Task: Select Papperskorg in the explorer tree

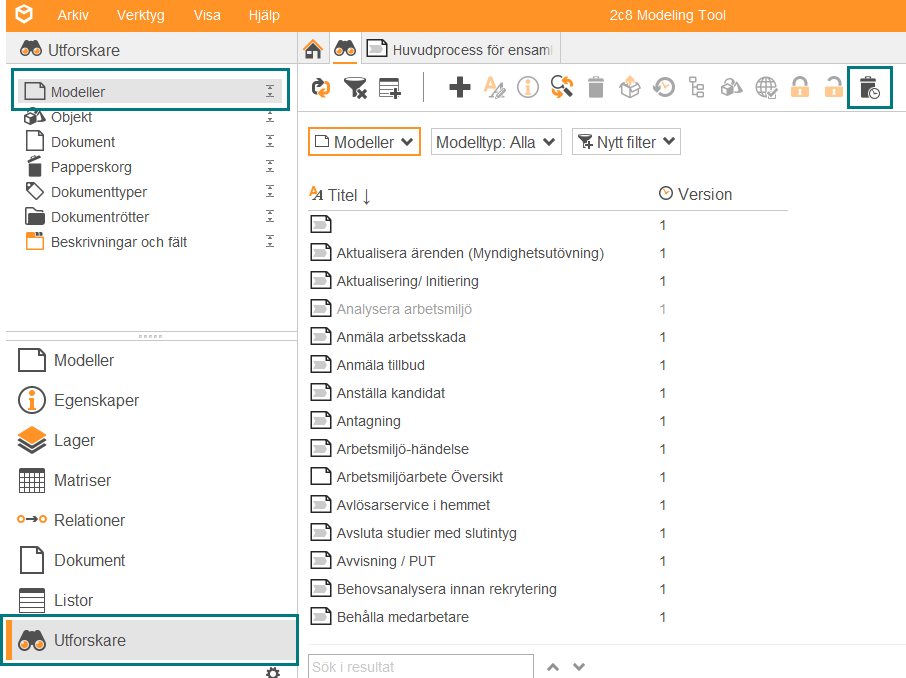Action: pyautogui.click(x=91, y=167)
